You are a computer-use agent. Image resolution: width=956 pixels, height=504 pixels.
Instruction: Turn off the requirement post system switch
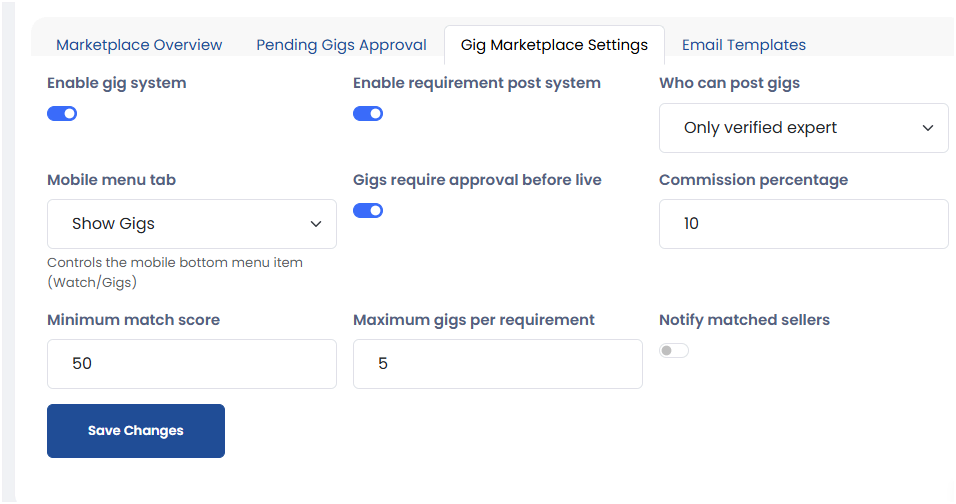click(x=368, y=113)
